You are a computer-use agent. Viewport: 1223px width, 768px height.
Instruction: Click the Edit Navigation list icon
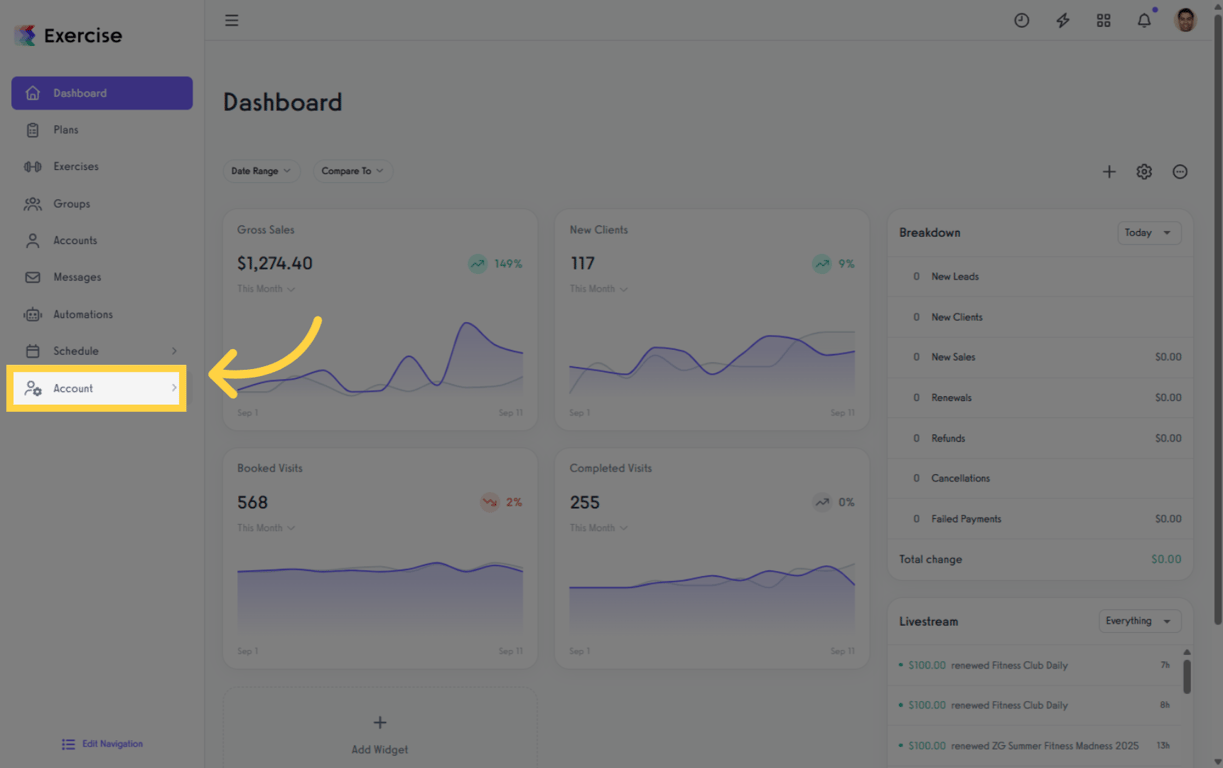(68, 744)
